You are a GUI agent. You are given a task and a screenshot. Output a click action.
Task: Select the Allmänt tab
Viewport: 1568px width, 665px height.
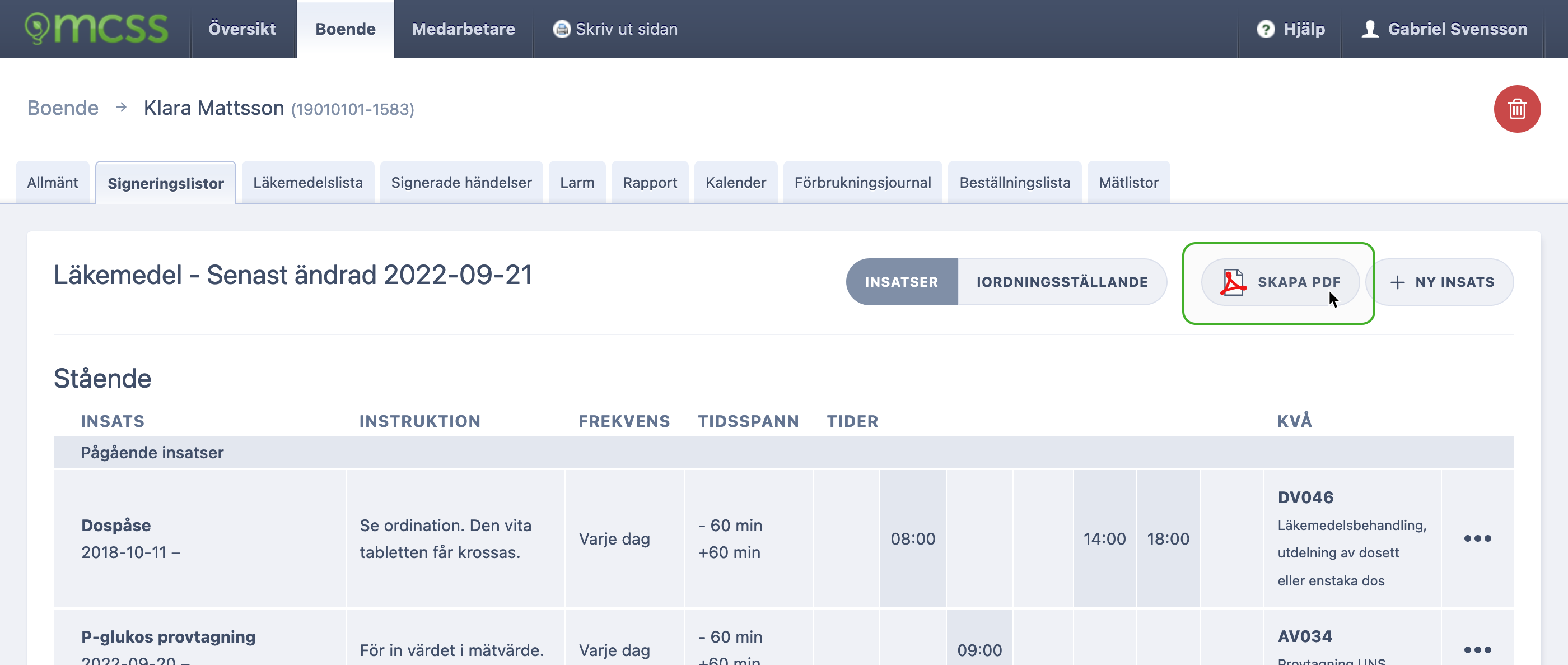52,182
